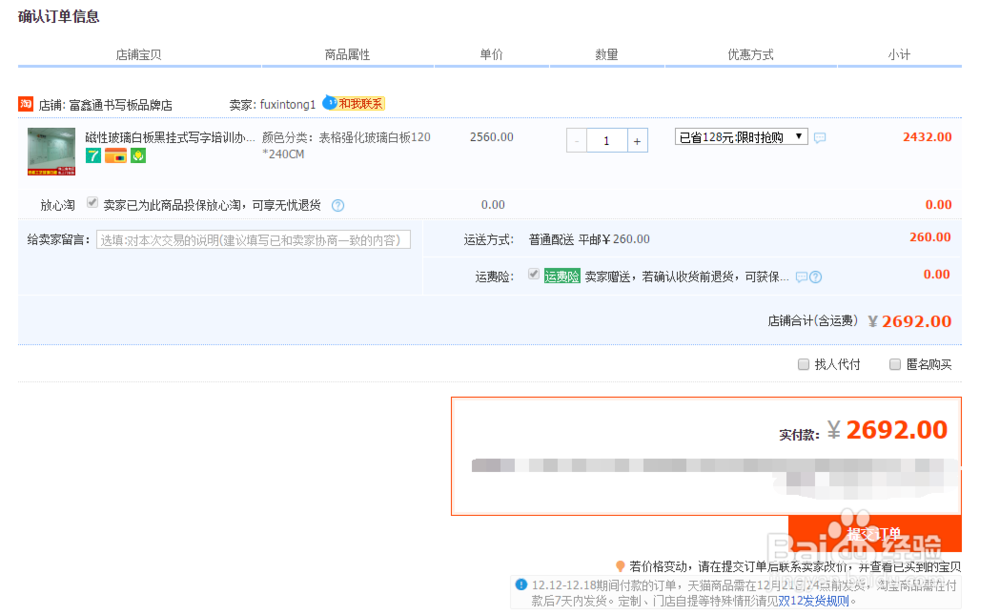Click the question circle icon beside 运费险 text
Screen dimensions: 1000x615
pos(817,276)
